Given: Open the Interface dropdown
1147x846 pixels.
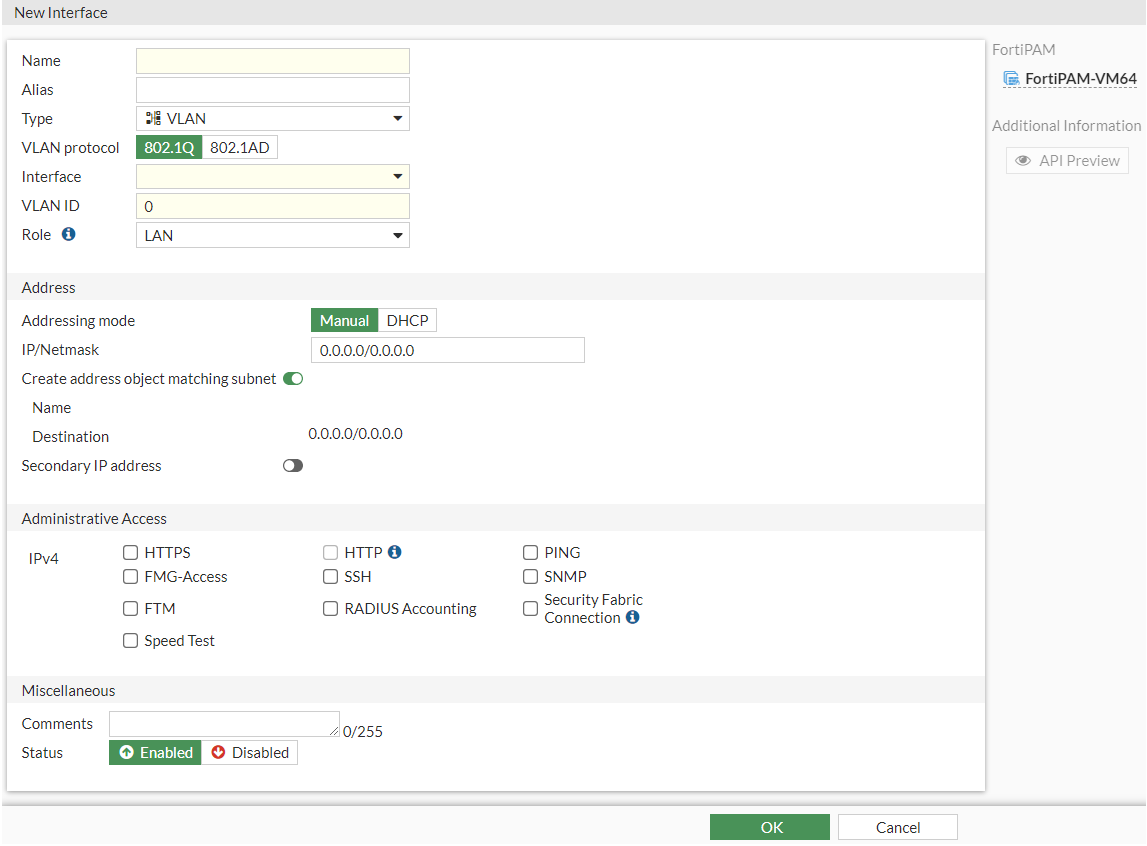Looking at the screenshot, I should point(398,176).
